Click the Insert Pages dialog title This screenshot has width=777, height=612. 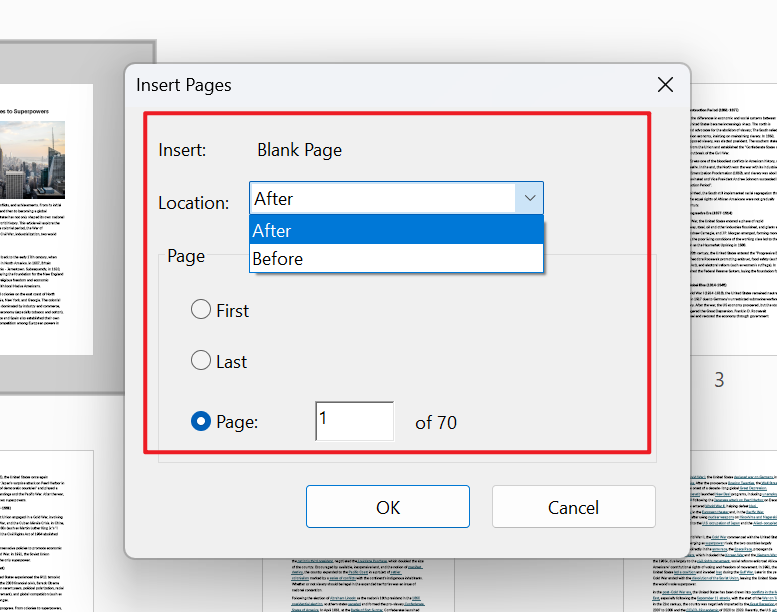point(184,85)
